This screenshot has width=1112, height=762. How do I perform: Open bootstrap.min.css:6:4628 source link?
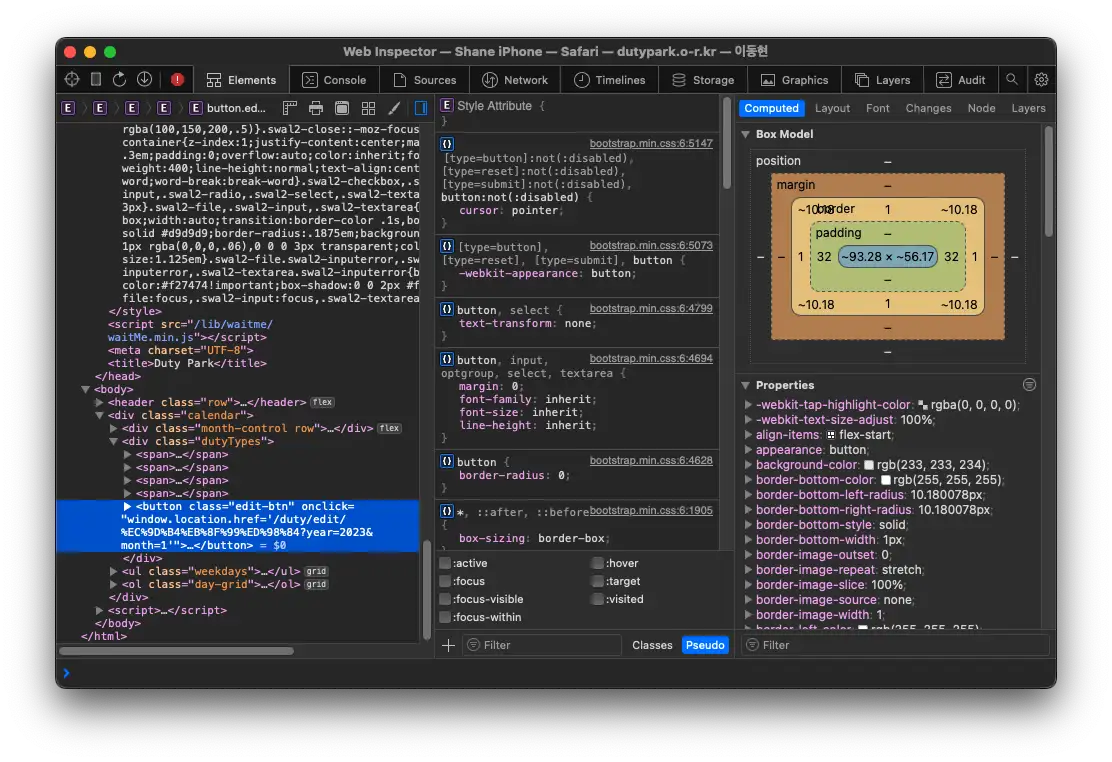651,460
